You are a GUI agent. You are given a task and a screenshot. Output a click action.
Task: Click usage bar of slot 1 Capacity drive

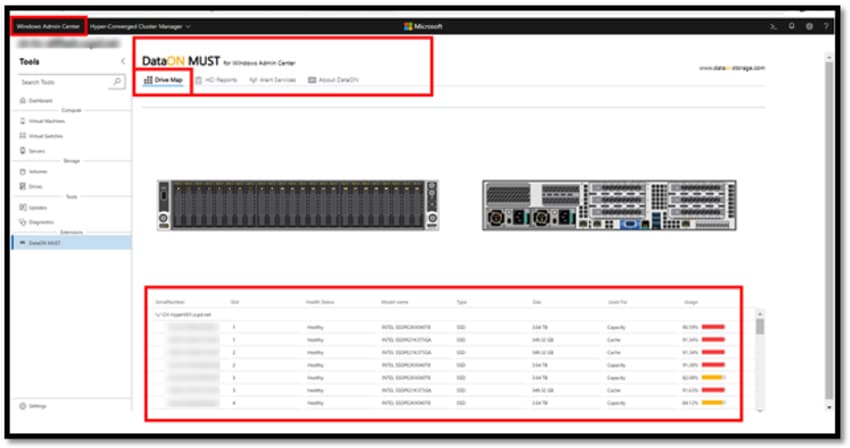[x=713, y=327]
